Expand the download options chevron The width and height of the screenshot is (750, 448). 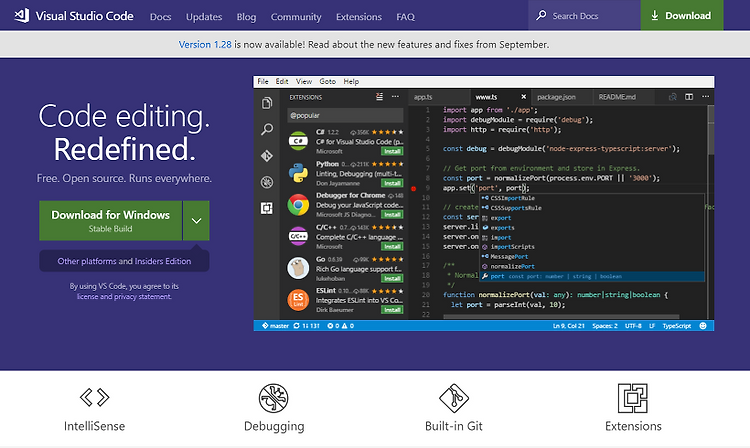coord(196,220)
